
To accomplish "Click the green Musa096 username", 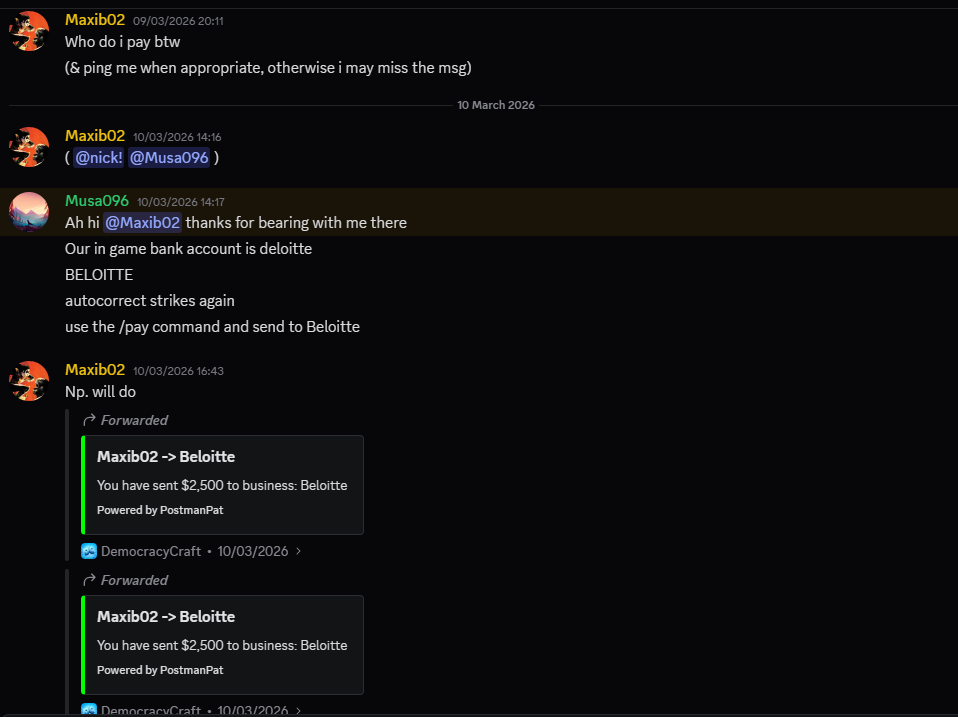I will 97,201.
